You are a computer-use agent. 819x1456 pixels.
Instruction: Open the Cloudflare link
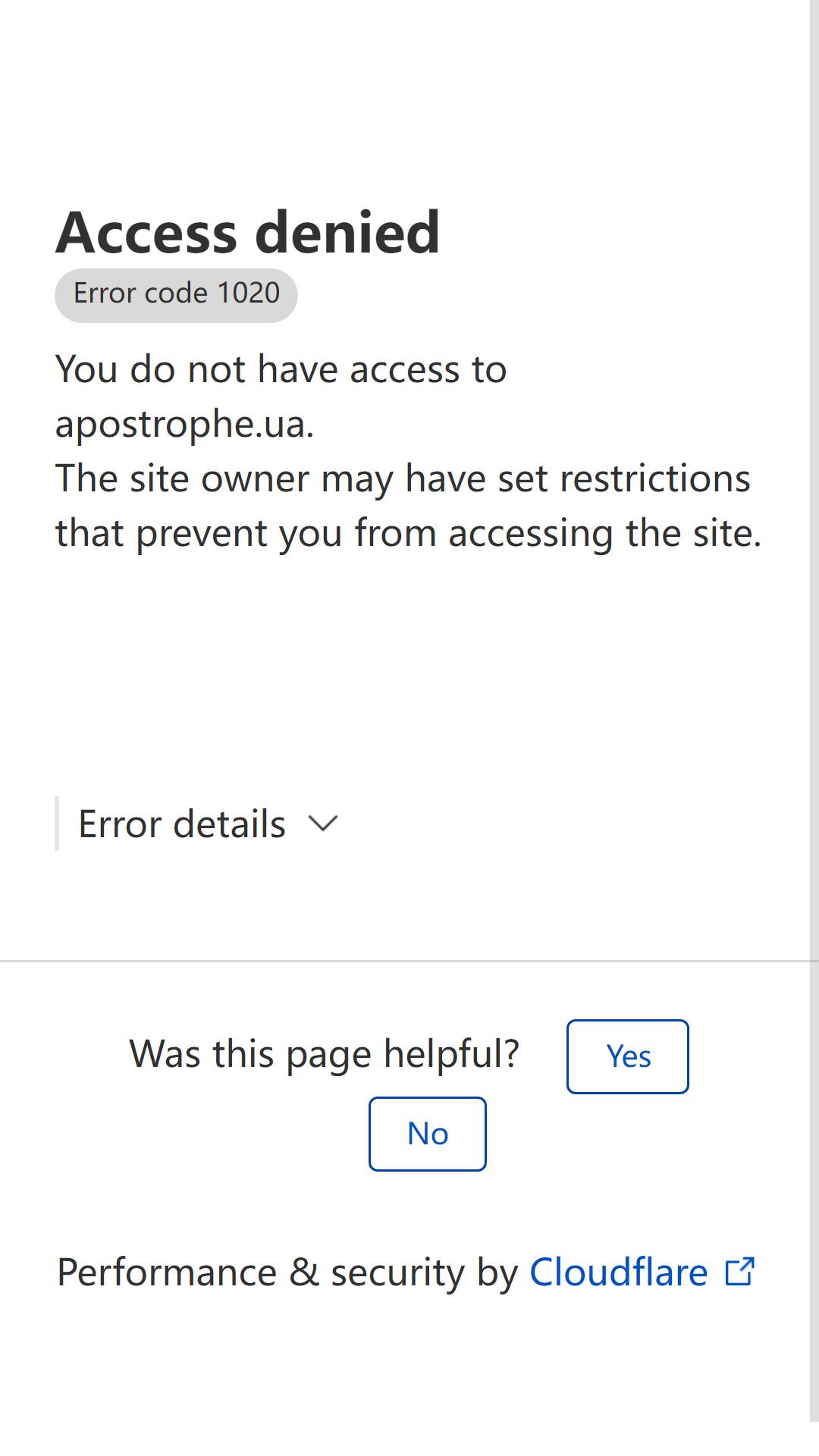click(618, 1272)
